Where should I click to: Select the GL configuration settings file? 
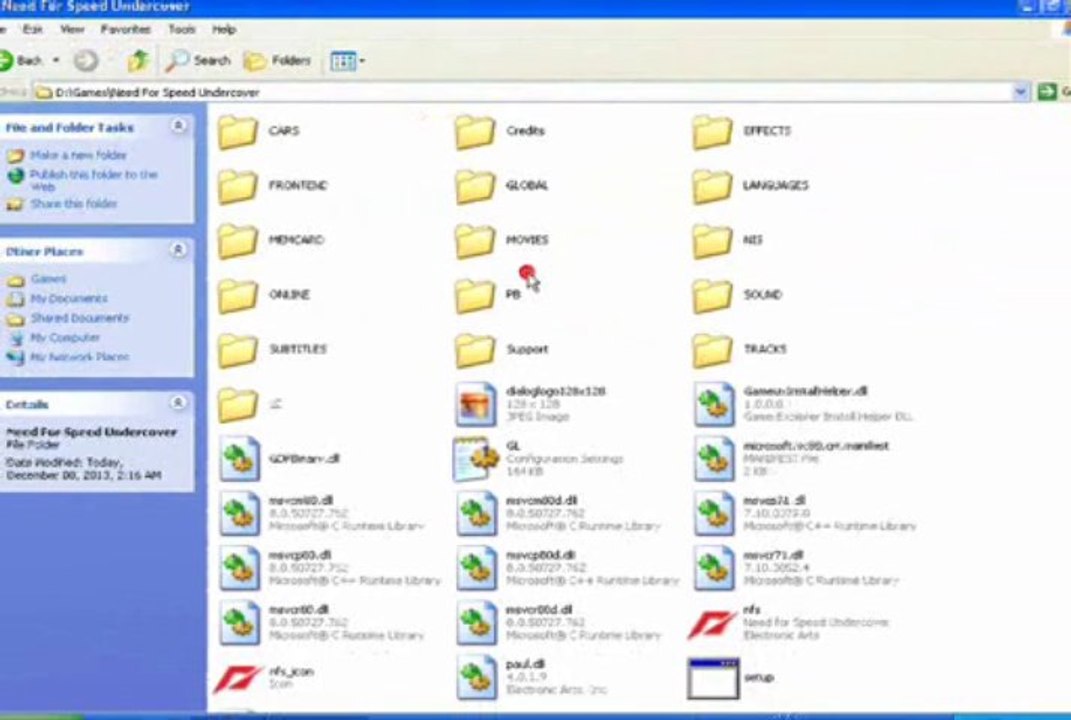click(538, 458)
